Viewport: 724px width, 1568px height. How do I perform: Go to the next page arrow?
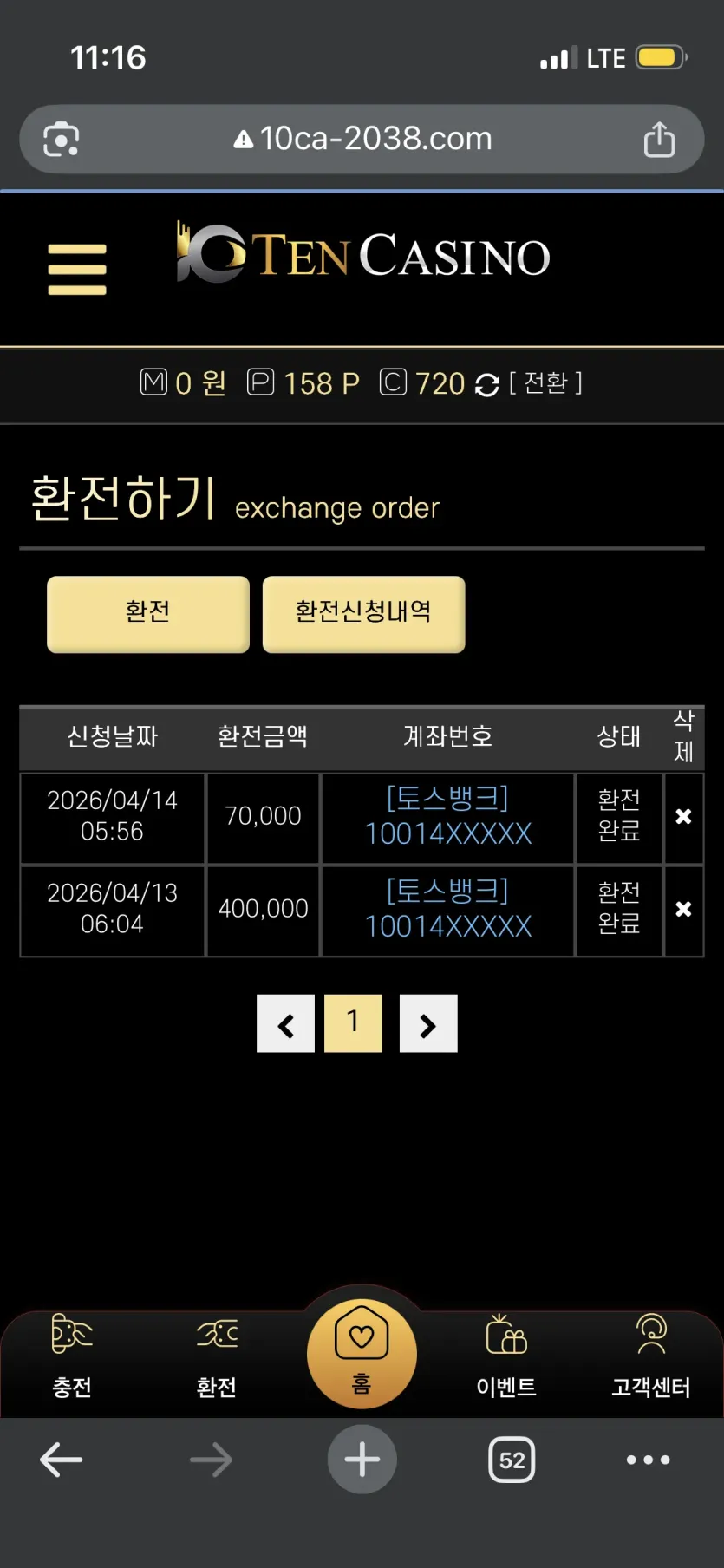click(428, 1023)
